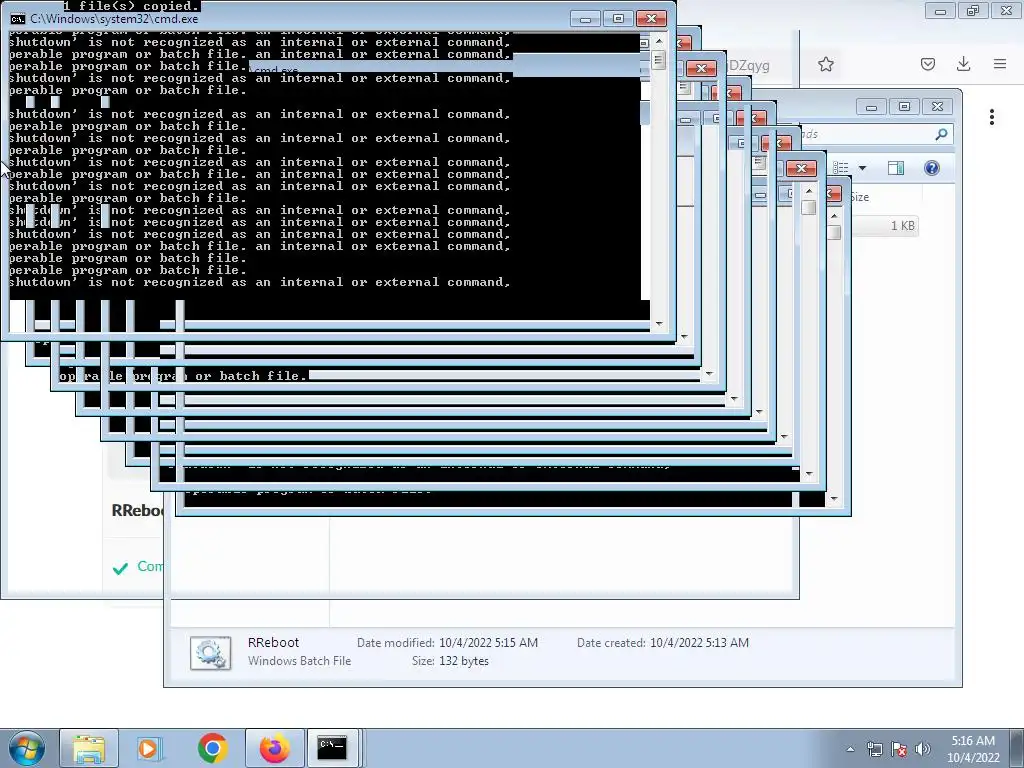Open the three-dot page menu in Firefox
1024x768 pixels.
992,118
